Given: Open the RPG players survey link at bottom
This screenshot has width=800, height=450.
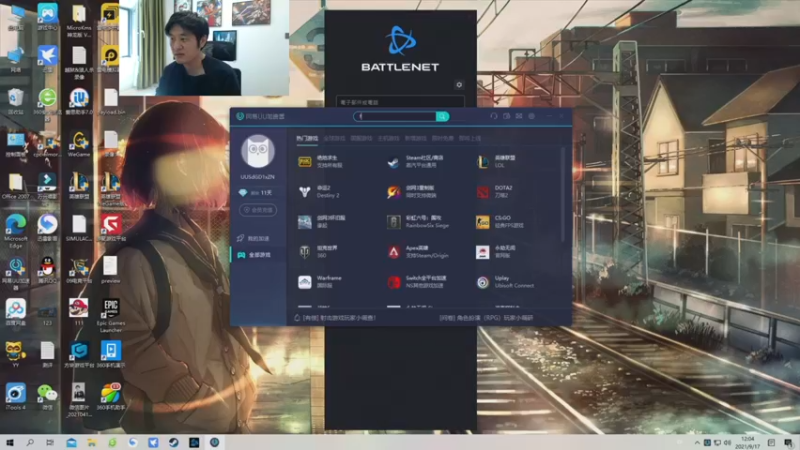Looking at the screenshot, I should pos(486,318).
